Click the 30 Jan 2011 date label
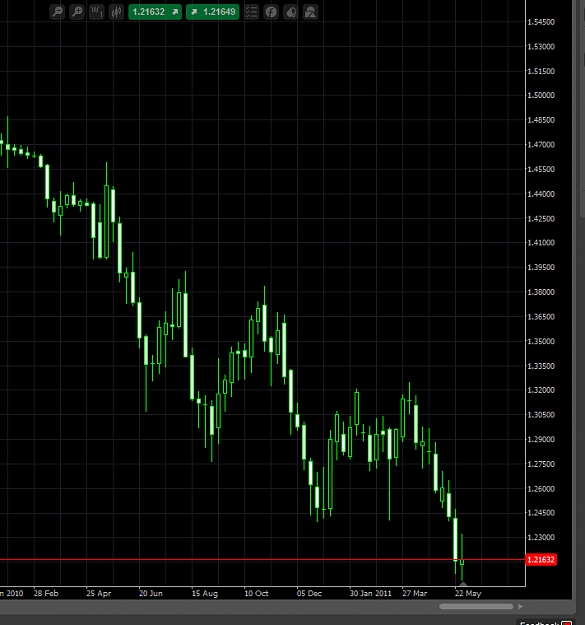 click(x=371, y=593)
